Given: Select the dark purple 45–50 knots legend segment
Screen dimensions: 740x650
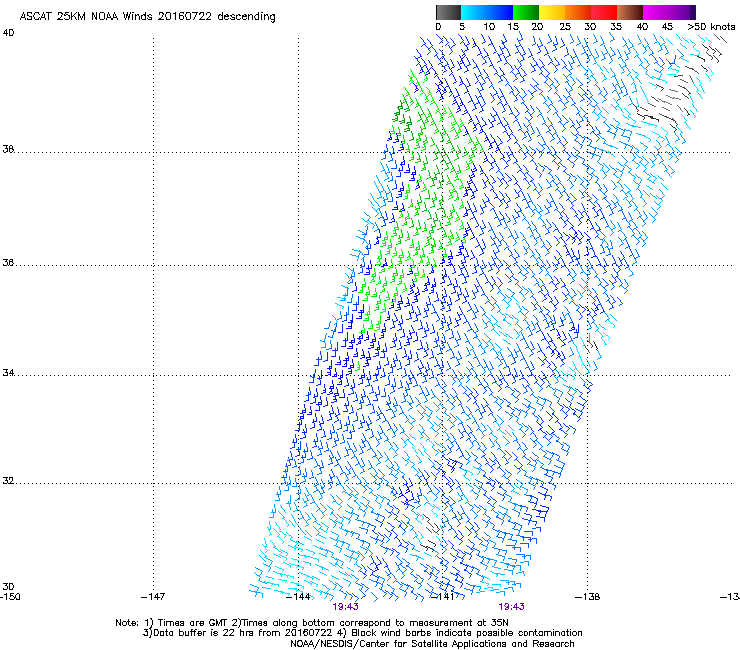Looking at the screenshot, I should click(x=682, y=12).
